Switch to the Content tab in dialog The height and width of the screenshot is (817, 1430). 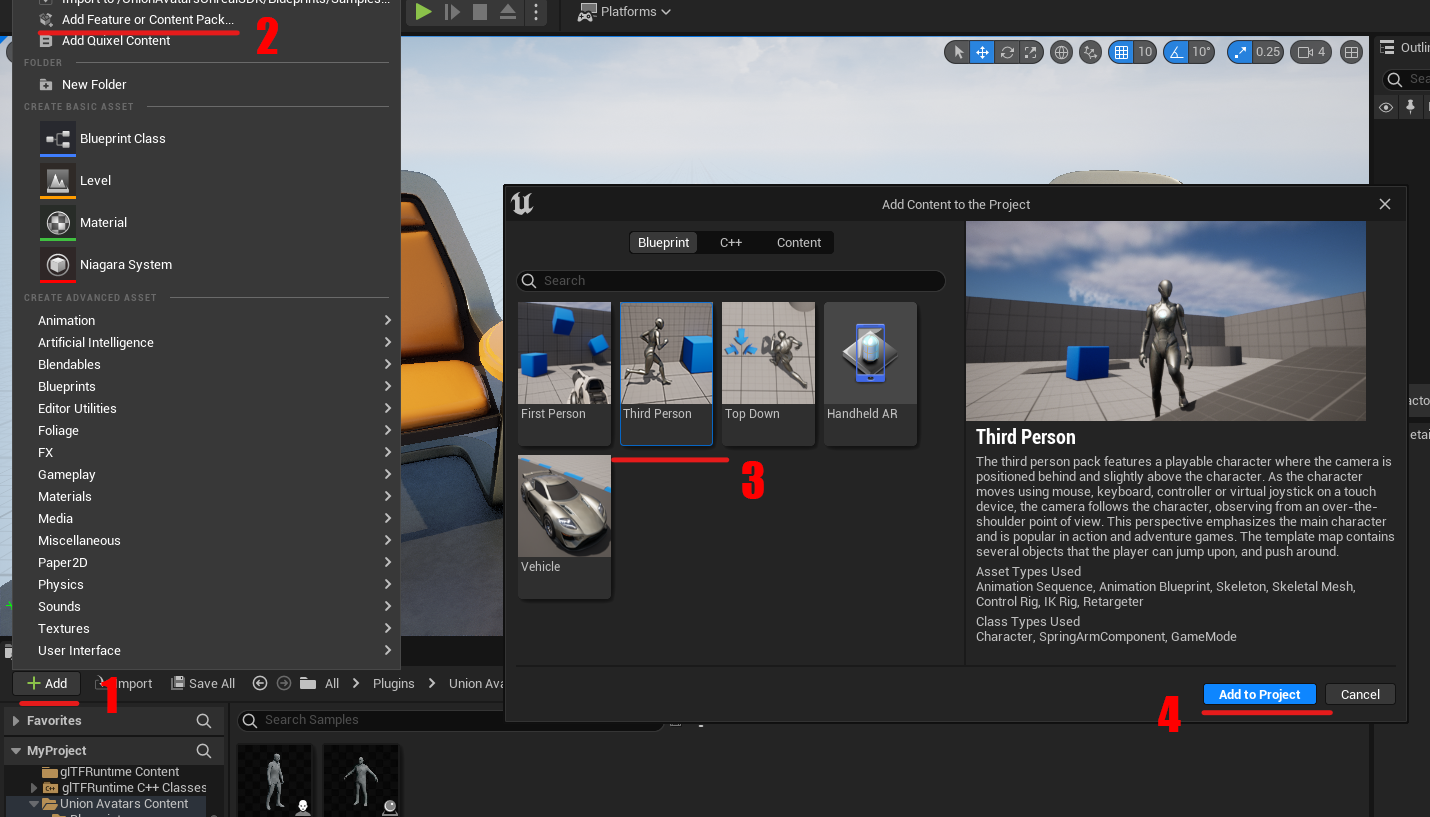click(x=799, y=243)
